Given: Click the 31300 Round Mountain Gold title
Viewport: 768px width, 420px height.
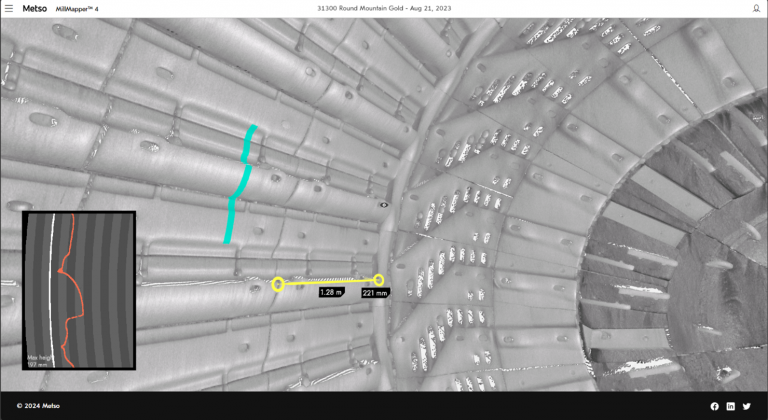Looking at the screenshot, I should pos(384,8).
